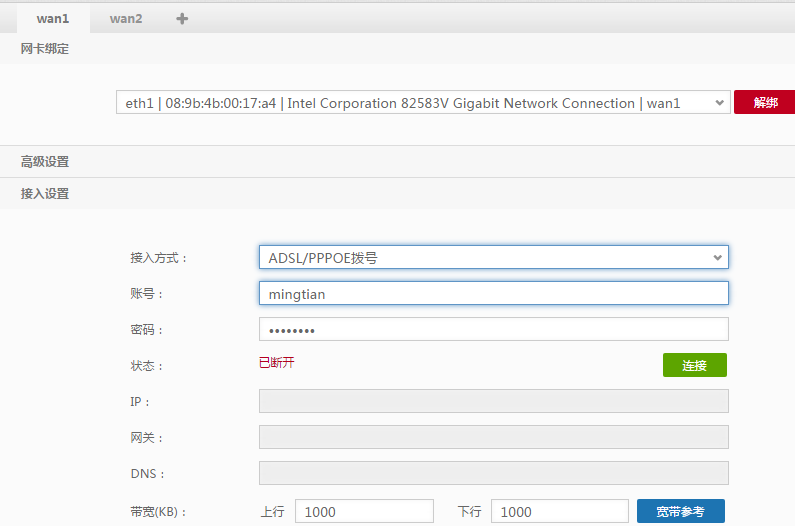Toggle the 网卡绑定 section header
Viewport: 795px width, 526px height.
[x=45, y=48]
